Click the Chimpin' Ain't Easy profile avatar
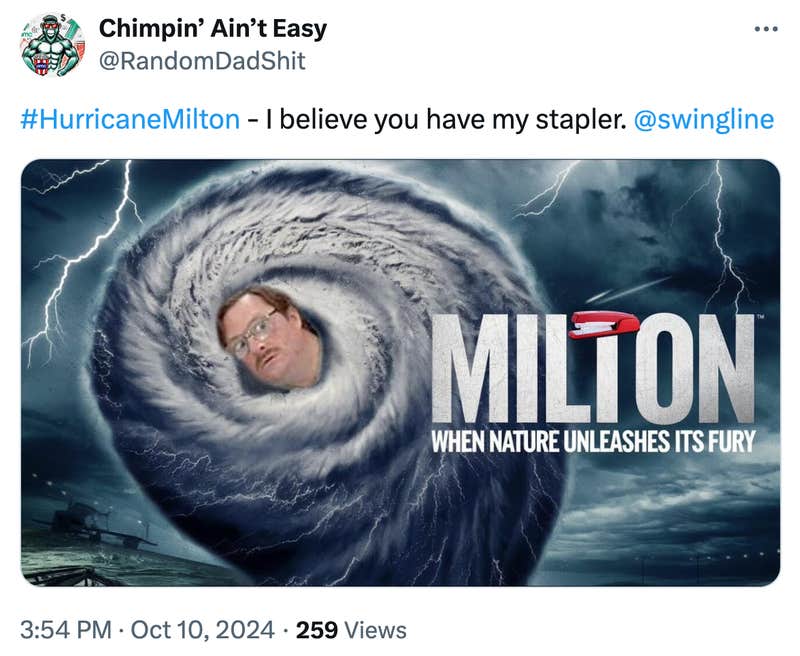 pos(48,42)
